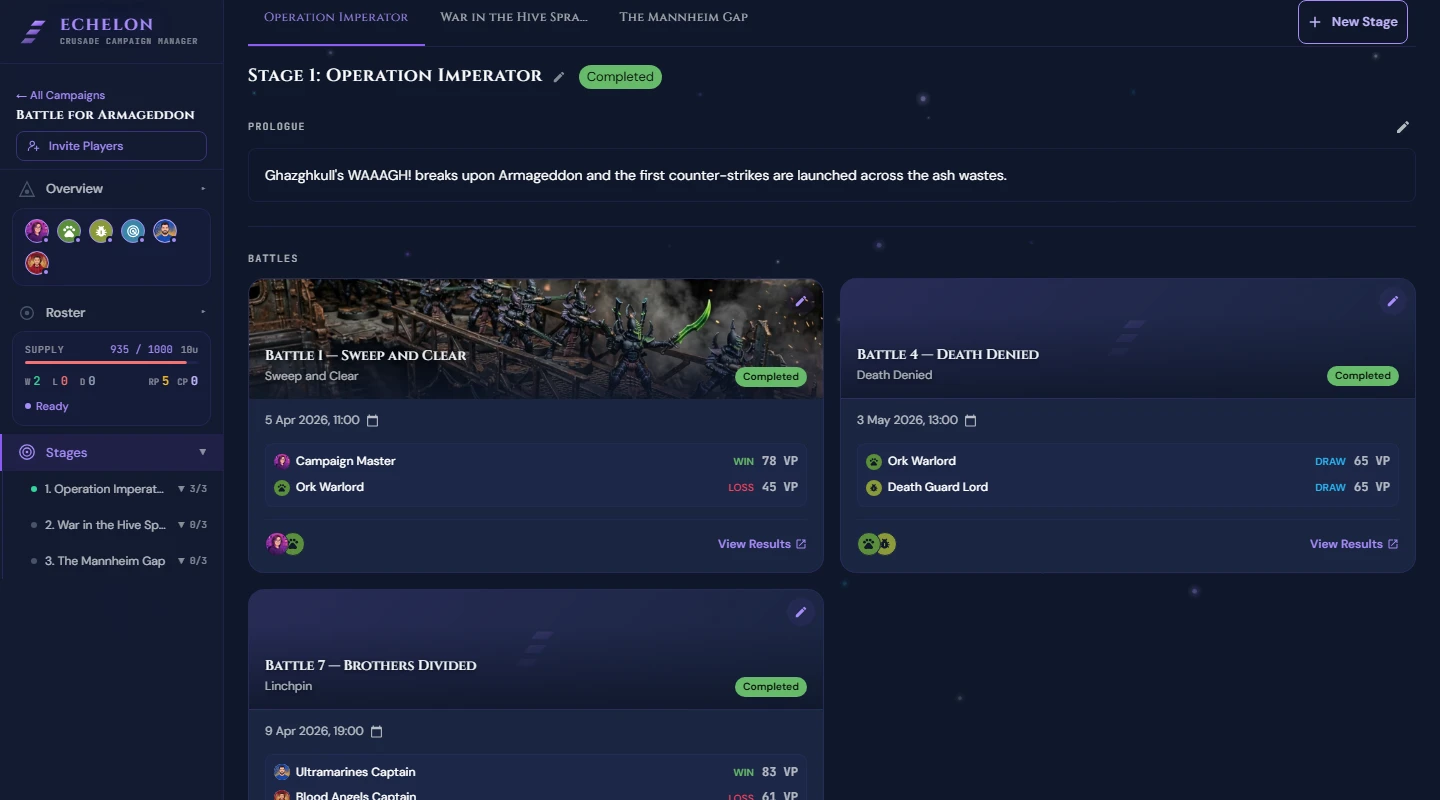The width and height of the screenshot is (1440, 800).
Task: Click the Linchpin subtitle on Battle 7
Action: (x=289, y=686)
